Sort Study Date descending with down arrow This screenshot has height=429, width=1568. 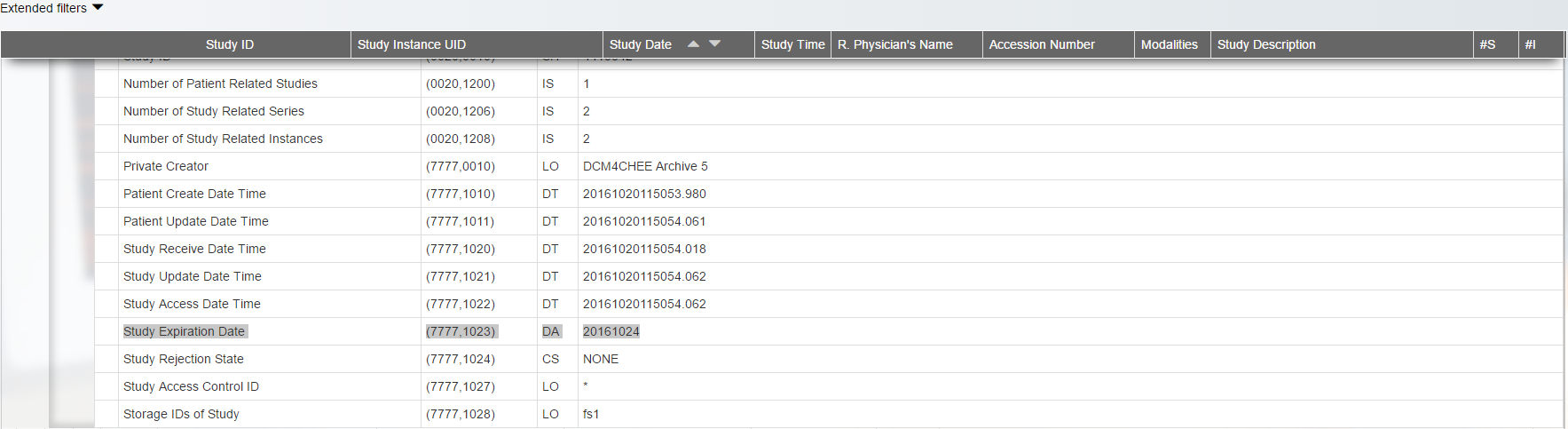tap(714, 44)
